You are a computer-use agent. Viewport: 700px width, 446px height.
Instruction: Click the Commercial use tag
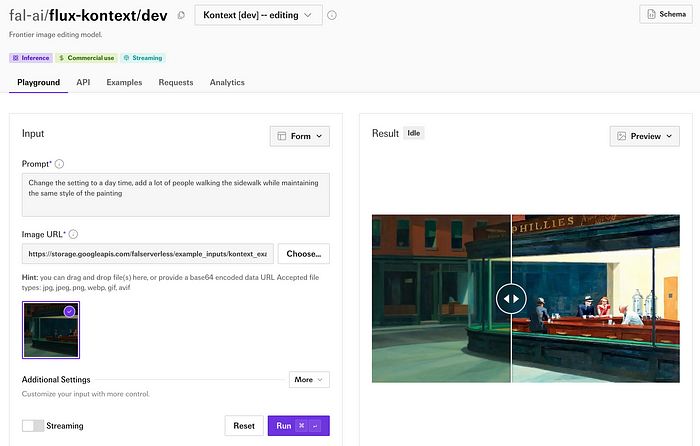(x=87, y=58)
